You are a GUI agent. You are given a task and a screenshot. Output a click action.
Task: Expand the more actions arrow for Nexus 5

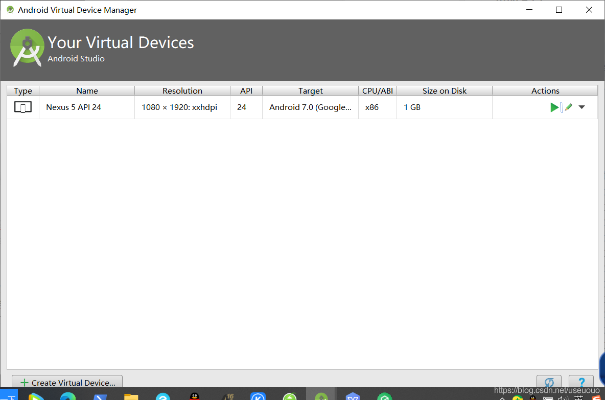click(581, 107)
